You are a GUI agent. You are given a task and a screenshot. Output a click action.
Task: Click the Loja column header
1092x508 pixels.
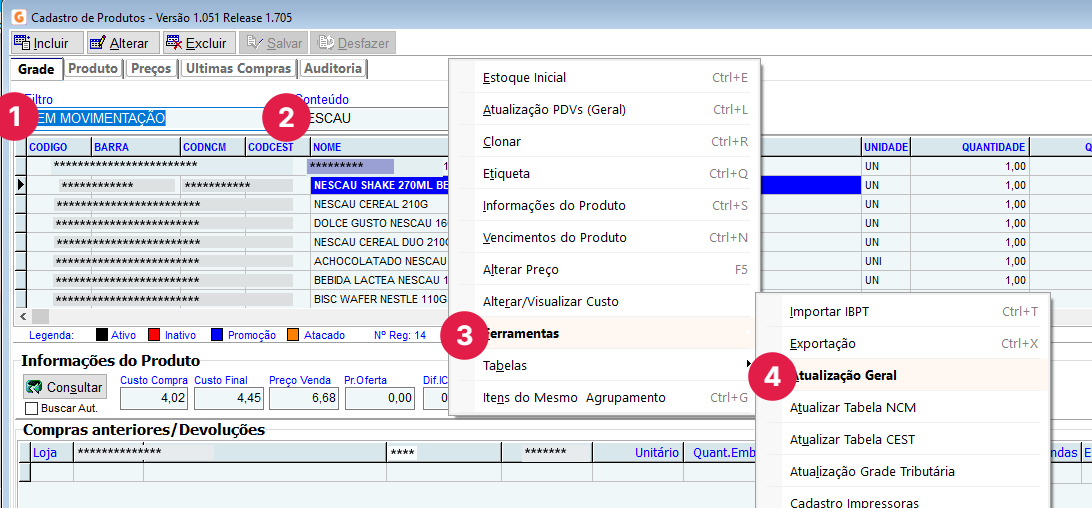52,452
